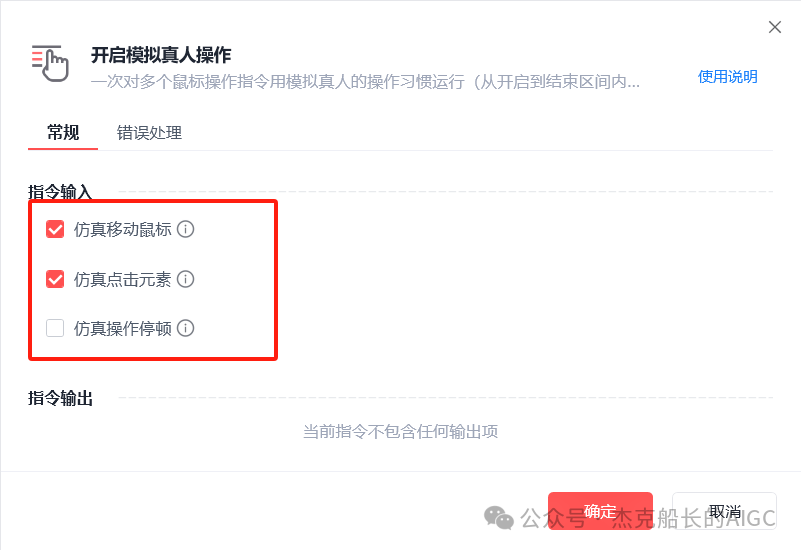Click the 仿真操作停顿 label text
The image size is (801, 550).
coord(123,328)
